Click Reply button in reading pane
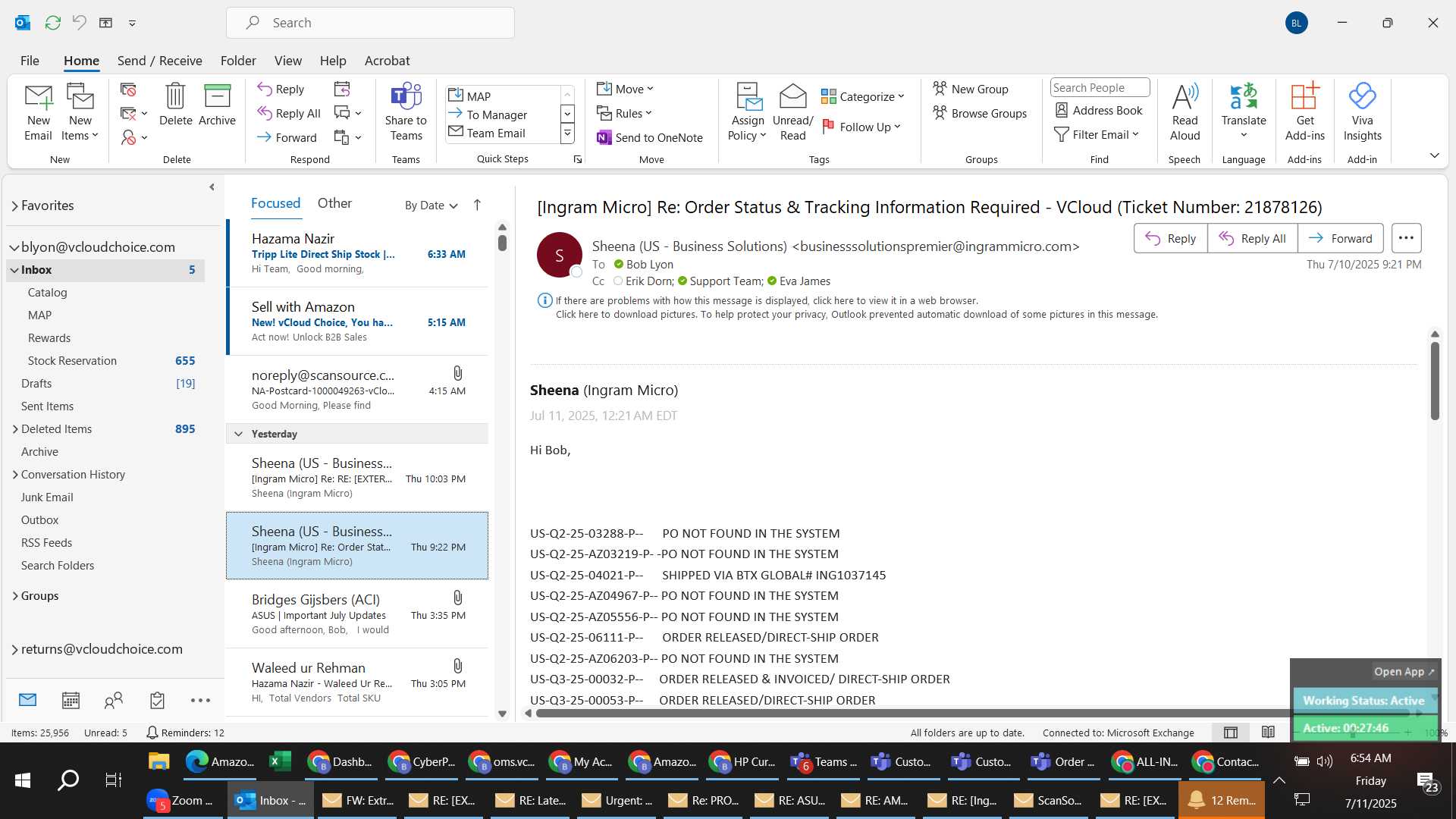 pyautogui.click(x=1170, y=238)
